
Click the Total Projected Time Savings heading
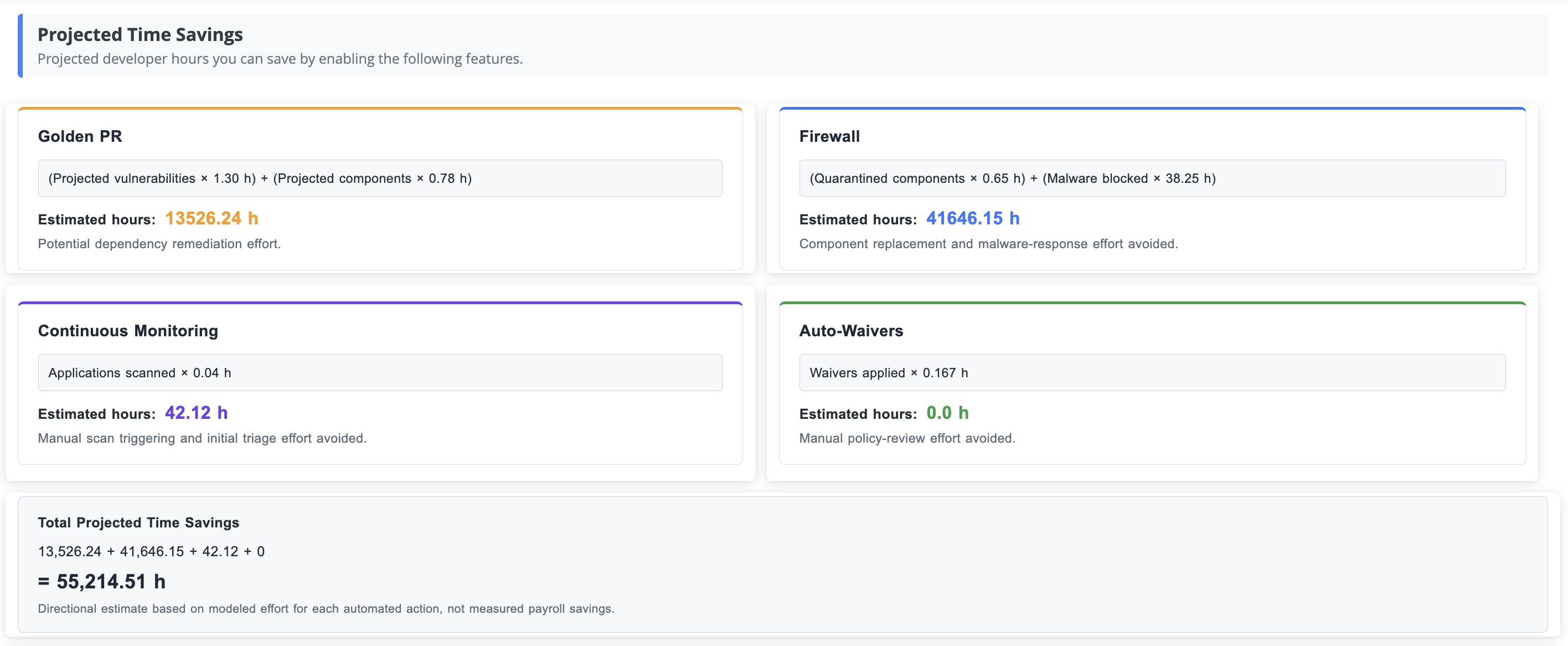(x=139, y=523)
